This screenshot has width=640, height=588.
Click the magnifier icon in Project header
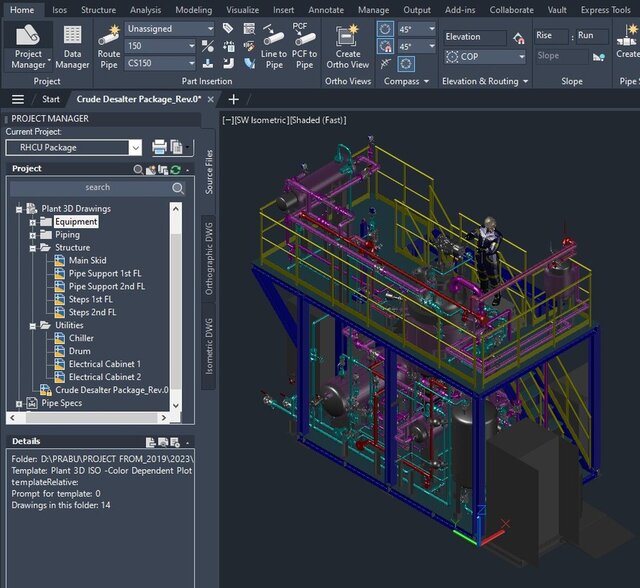pyautogui.click(x=138, y=169)
